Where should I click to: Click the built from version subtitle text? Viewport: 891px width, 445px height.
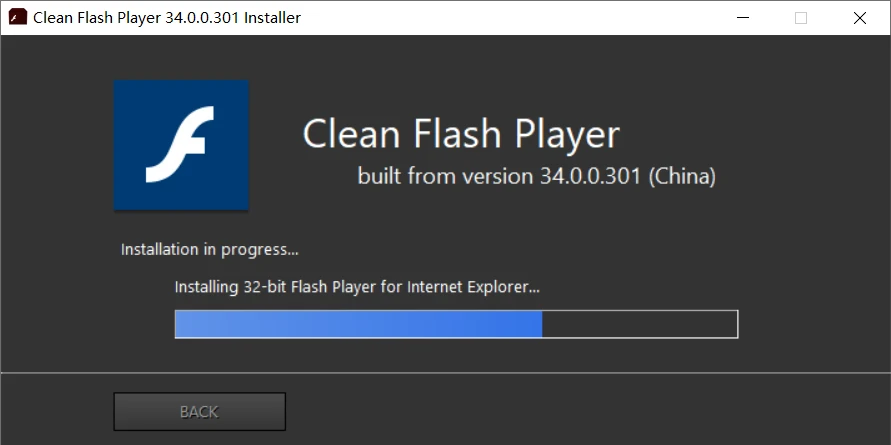pyautogui.click(x=536, y=176)
